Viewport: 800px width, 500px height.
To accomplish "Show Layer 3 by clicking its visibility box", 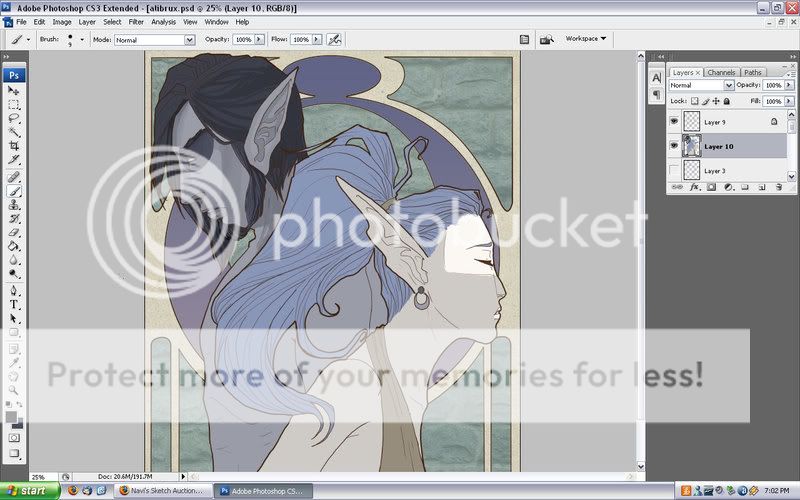I will (x=674, y=171).
